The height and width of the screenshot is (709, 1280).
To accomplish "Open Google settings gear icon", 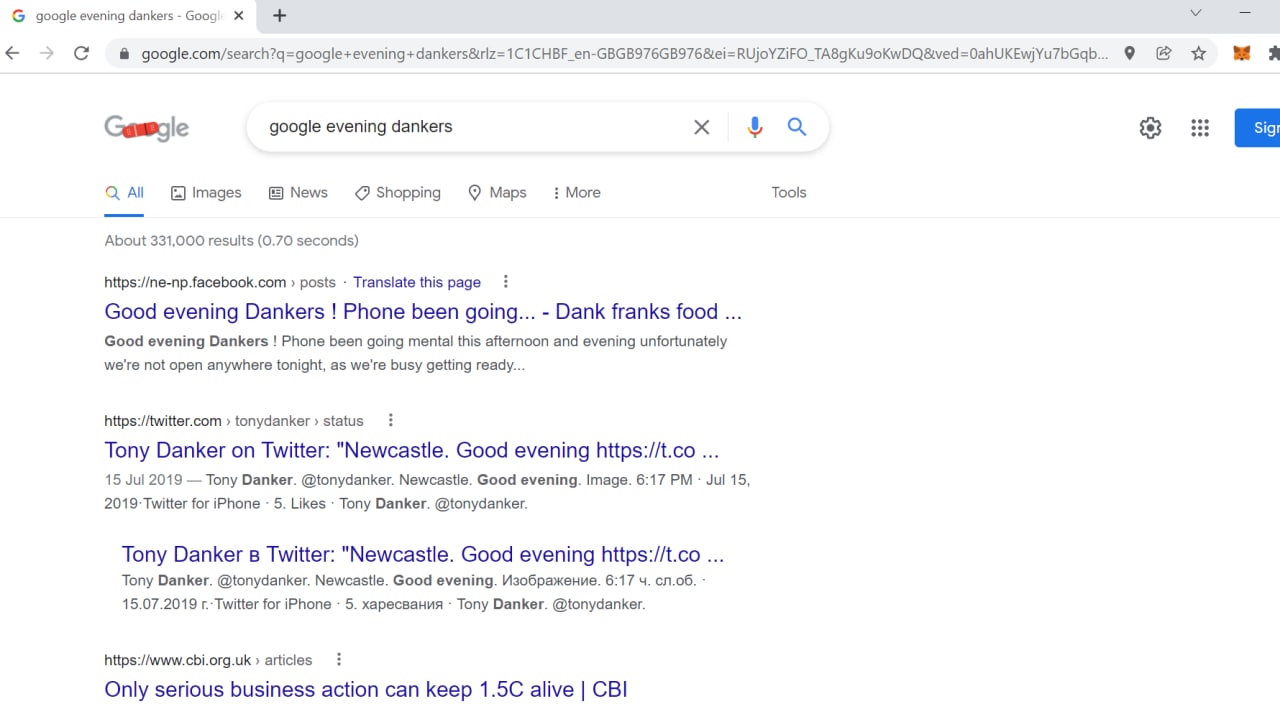I will (1150, 128).
